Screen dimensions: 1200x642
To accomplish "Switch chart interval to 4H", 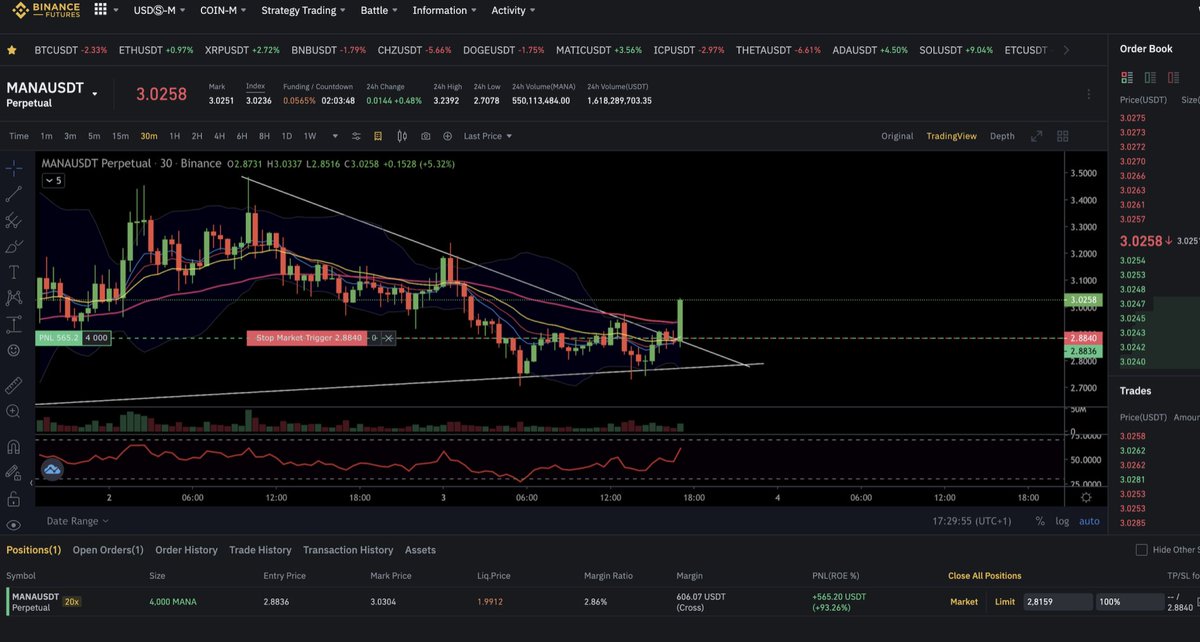I will pos(219,136).
